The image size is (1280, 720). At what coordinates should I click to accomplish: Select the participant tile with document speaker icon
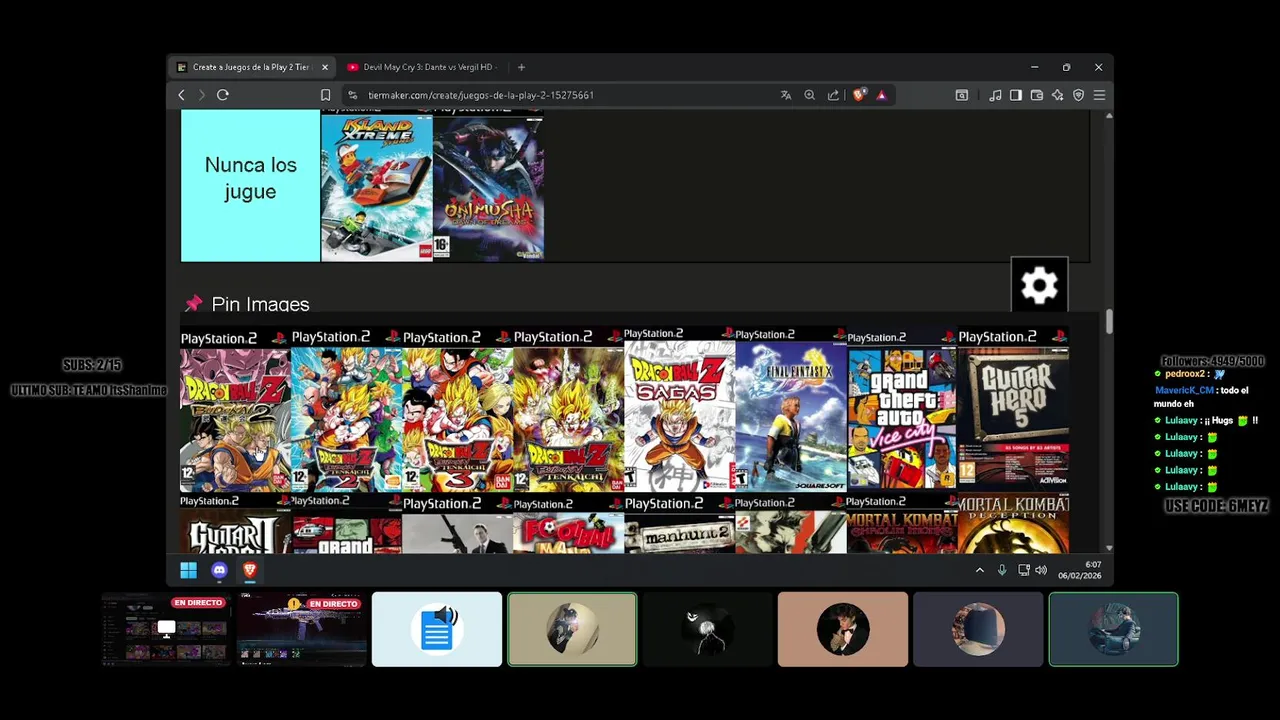tap(437, 629)
